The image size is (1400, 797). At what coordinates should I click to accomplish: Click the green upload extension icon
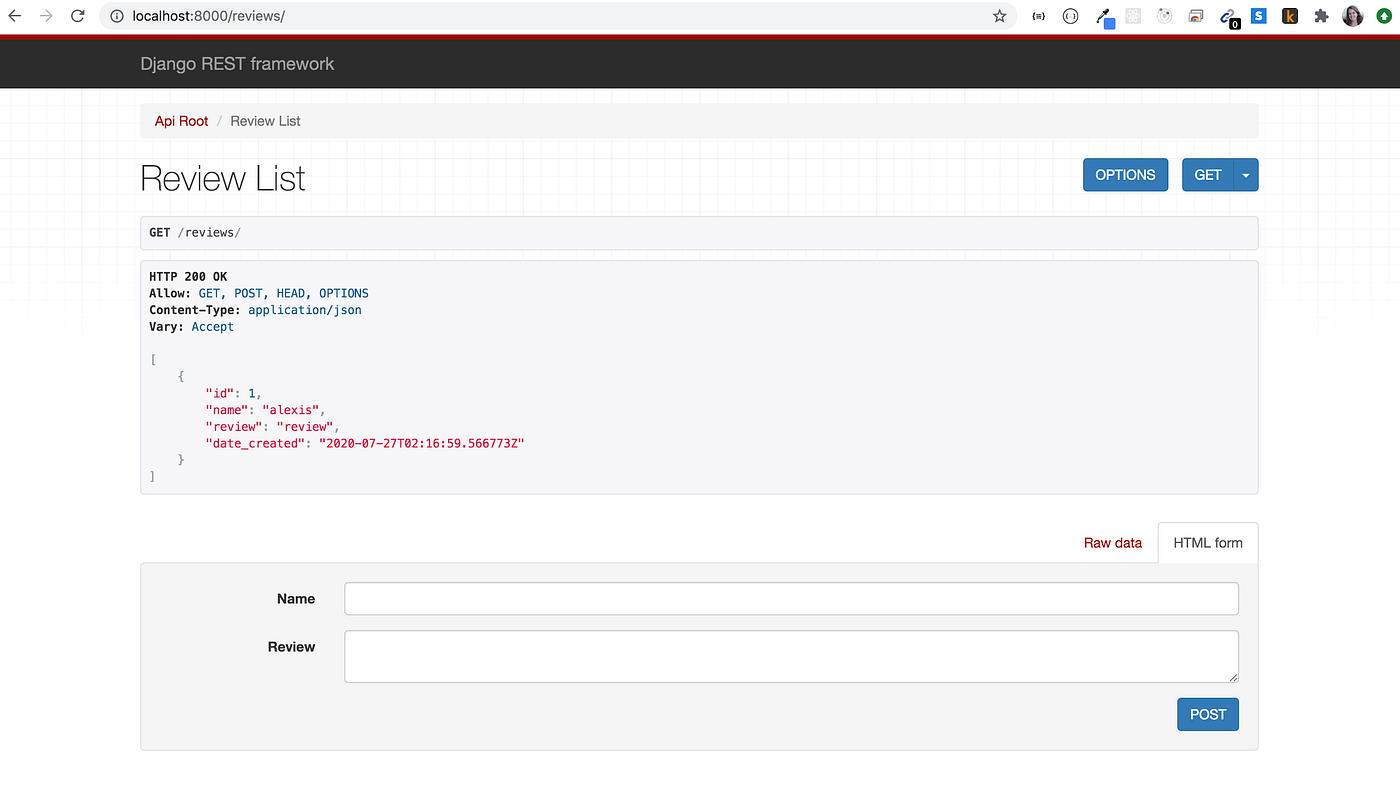(x=1384, y=15)
